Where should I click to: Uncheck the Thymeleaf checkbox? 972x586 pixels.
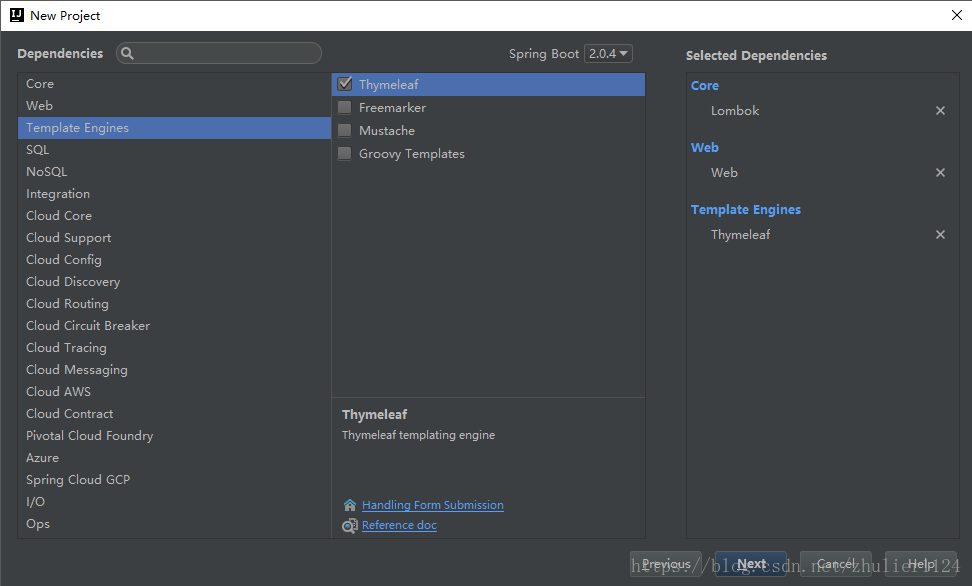point(345,84)
